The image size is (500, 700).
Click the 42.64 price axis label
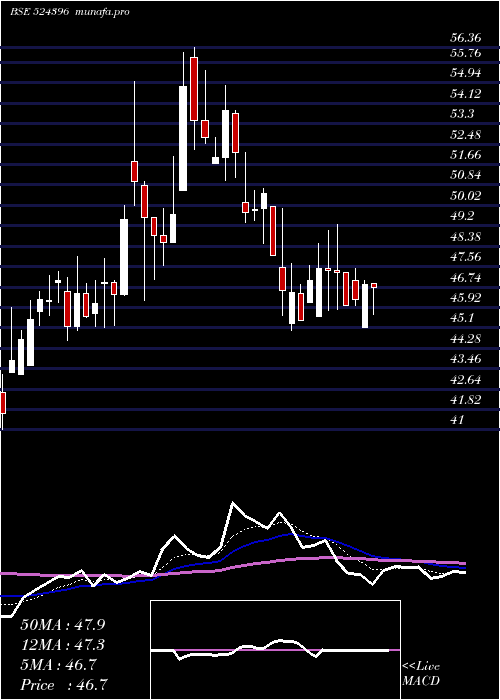pos(466,379)
